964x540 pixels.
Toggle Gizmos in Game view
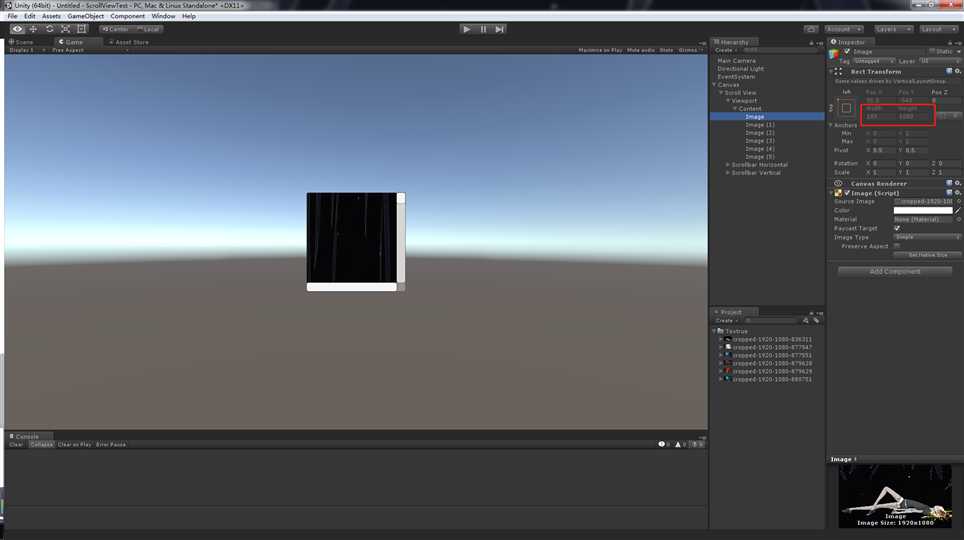[689, 50]
